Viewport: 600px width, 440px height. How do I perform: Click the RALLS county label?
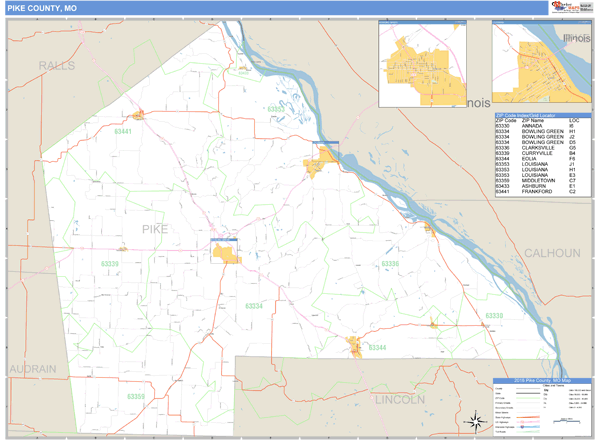[57, 65]
